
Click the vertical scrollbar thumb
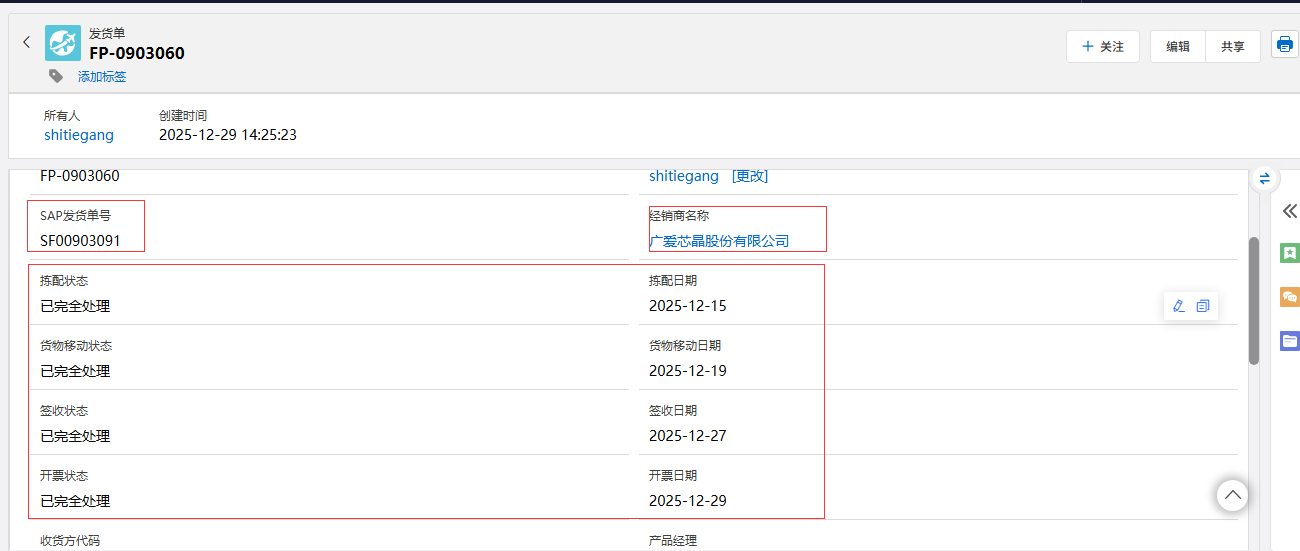(x=1254, y=300)
